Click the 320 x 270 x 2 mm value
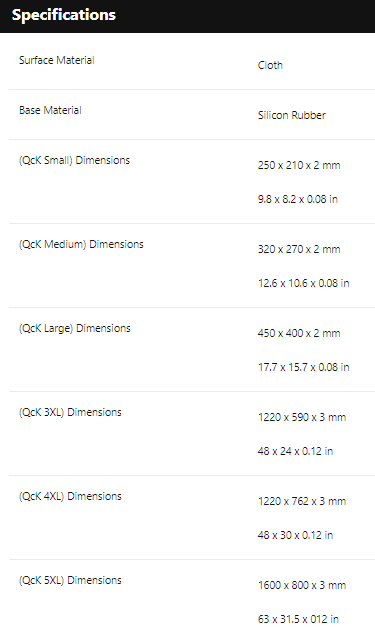The width and height of the screenshot is (375, 638). (299, 249)
